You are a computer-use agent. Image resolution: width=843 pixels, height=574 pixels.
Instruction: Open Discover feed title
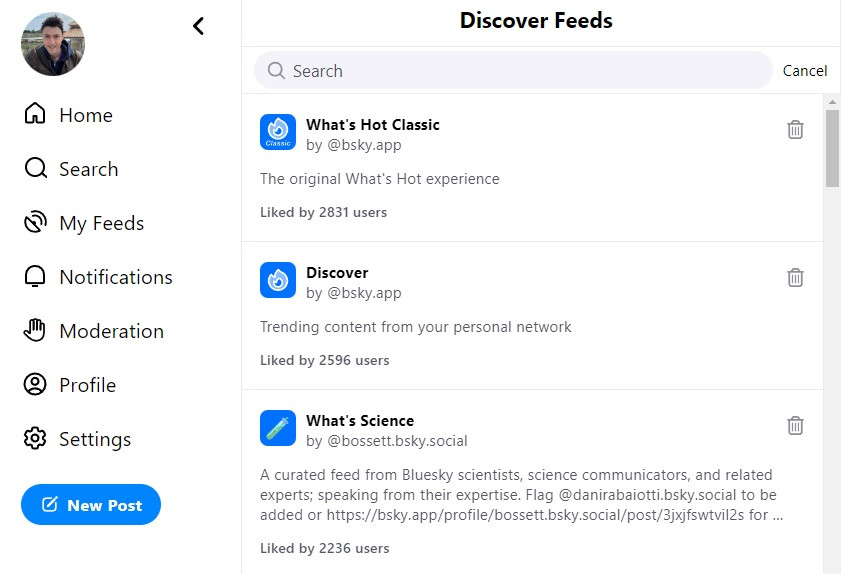[x=337, y=272]
